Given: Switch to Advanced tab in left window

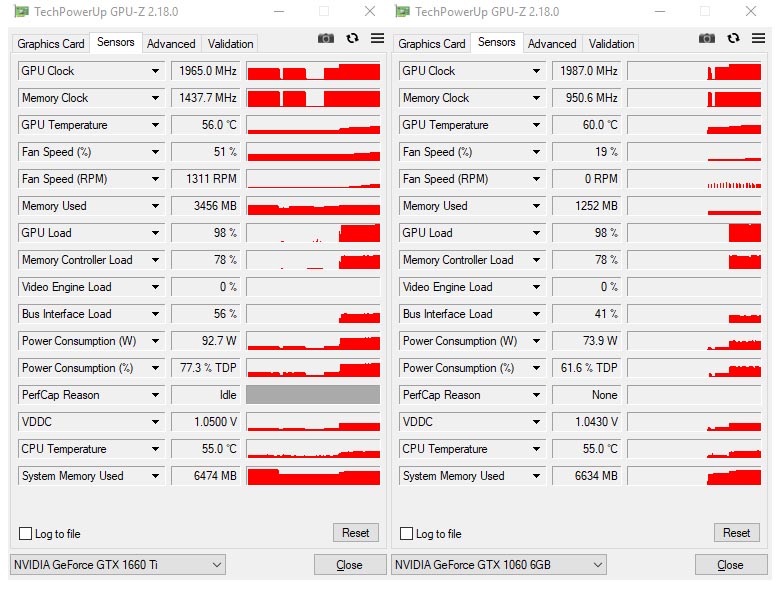Looking at the screenshot, I should tap(171, 44).
